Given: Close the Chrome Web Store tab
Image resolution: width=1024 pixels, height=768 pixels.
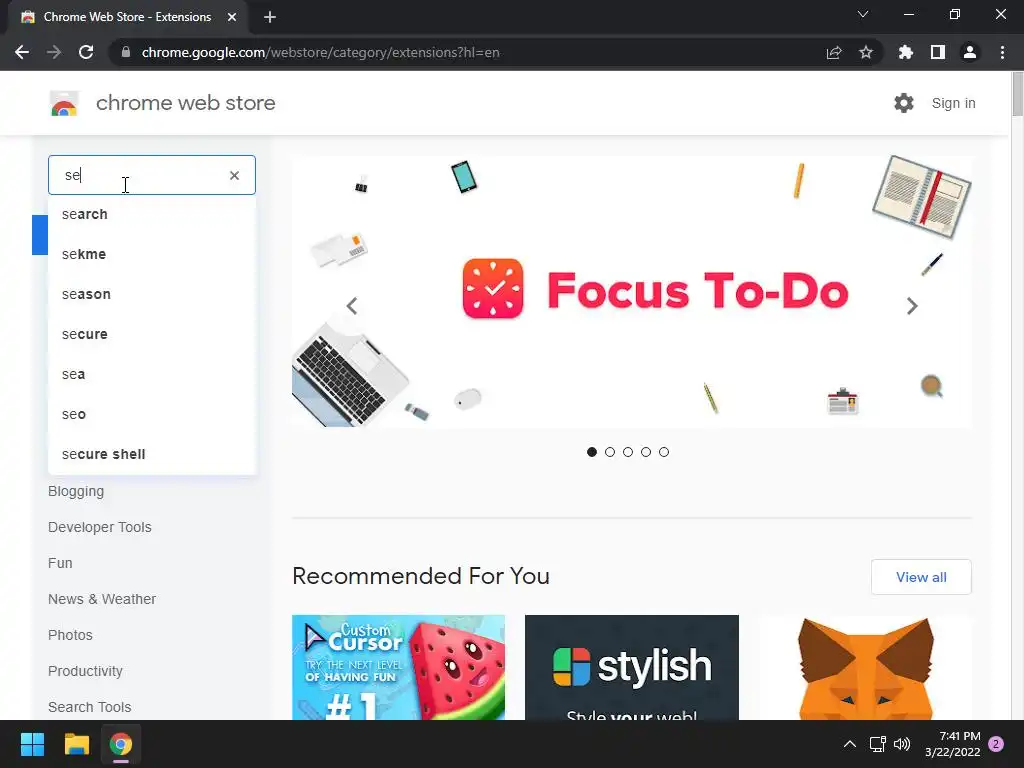Looking at the screenshot, I should point(232,17).
